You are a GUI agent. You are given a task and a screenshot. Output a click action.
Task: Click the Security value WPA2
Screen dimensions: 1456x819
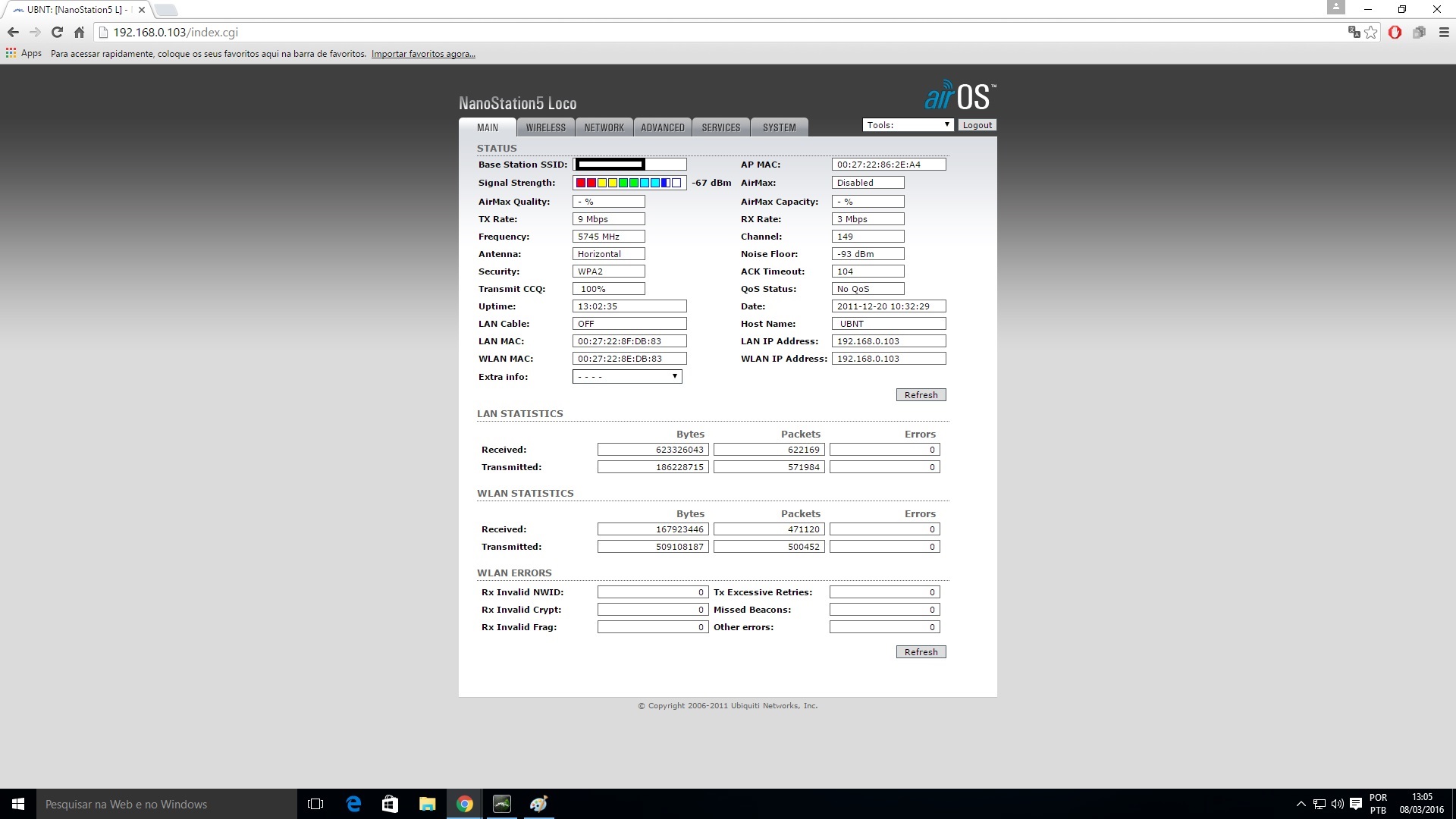coord(609,271)
